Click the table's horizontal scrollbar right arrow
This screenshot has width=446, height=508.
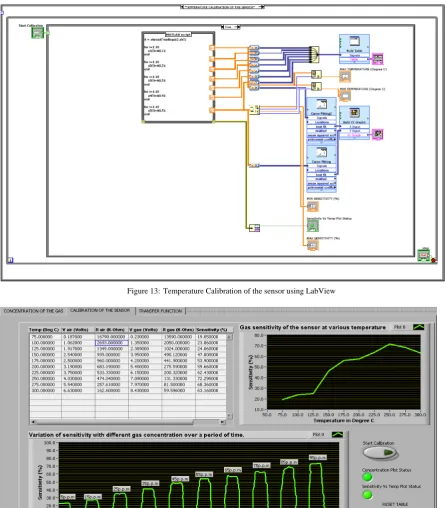tap(223, 422)
